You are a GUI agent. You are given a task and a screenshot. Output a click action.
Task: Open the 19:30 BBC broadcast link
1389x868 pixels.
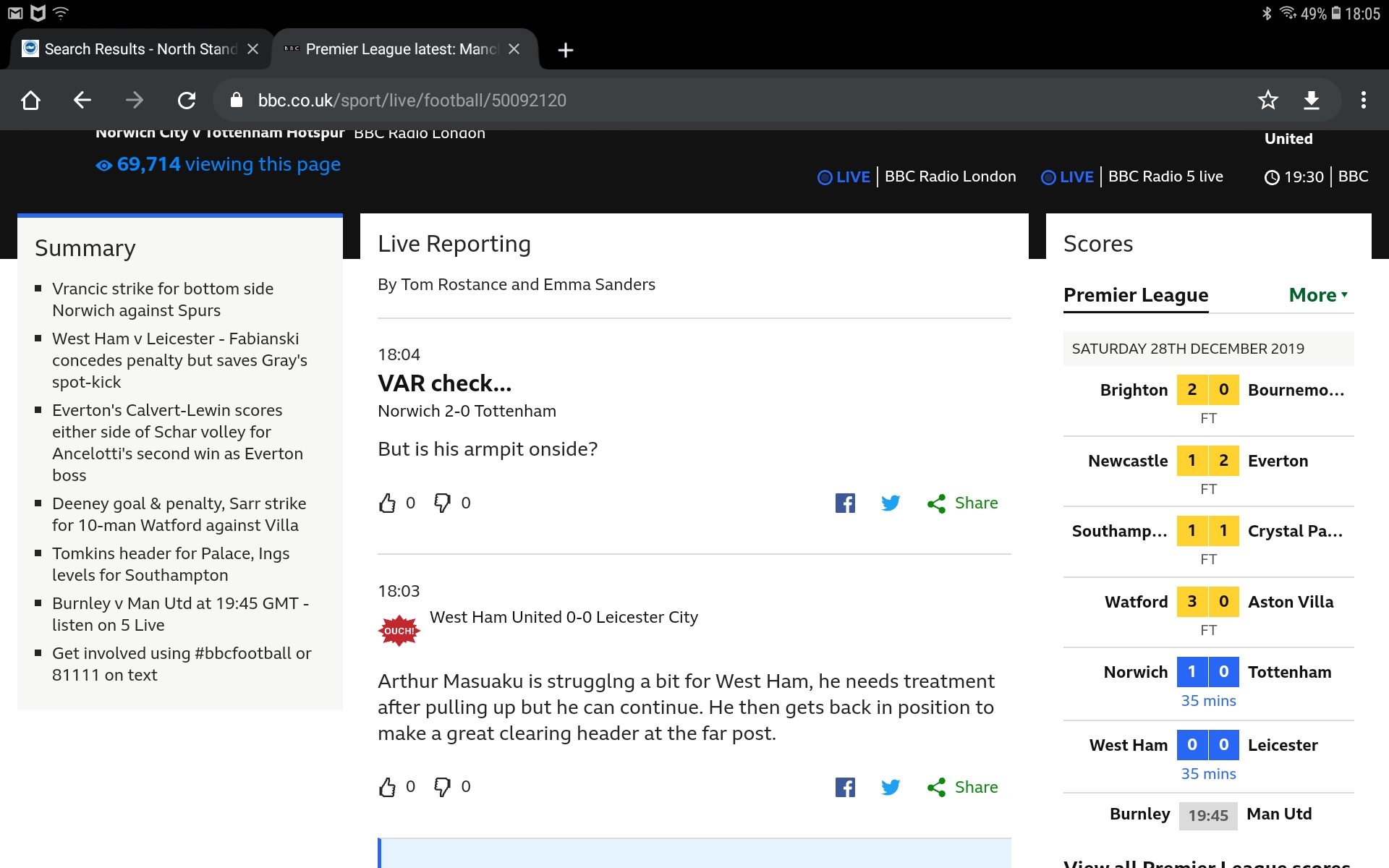click(1317, 176)
